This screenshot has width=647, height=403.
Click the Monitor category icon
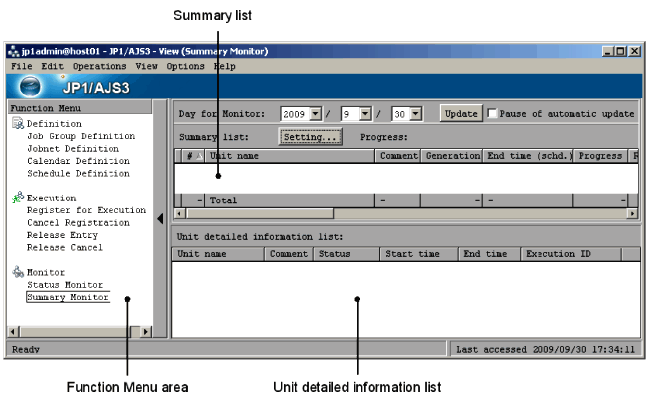pos(17,272)
